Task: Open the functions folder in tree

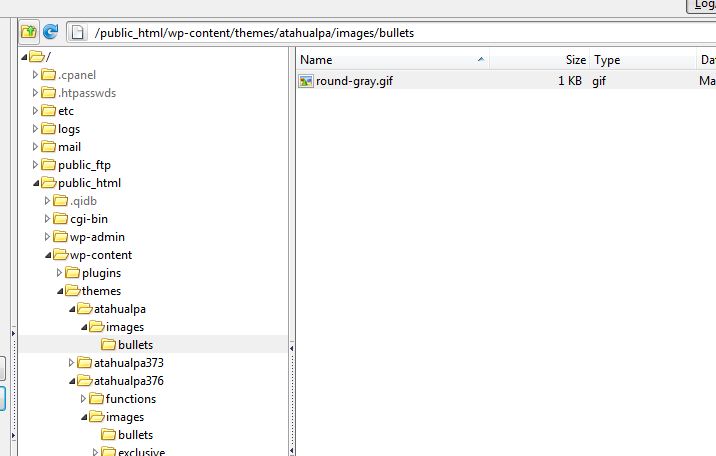Action: click(131, 399)
